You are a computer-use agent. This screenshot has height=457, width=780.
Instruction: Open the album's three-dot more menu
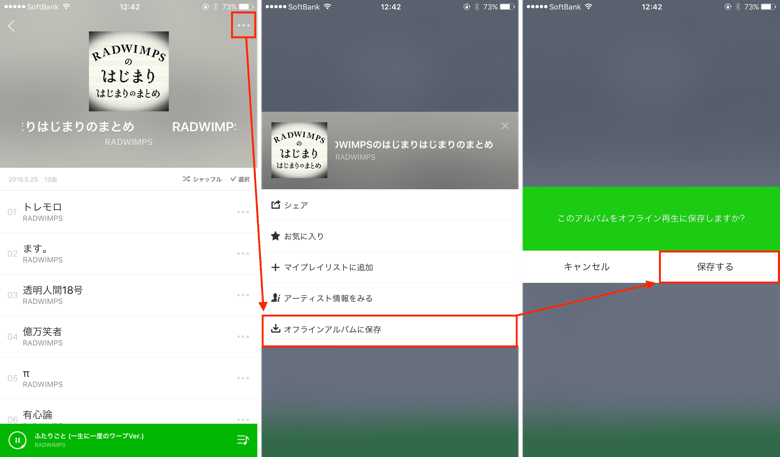point(243,25)
